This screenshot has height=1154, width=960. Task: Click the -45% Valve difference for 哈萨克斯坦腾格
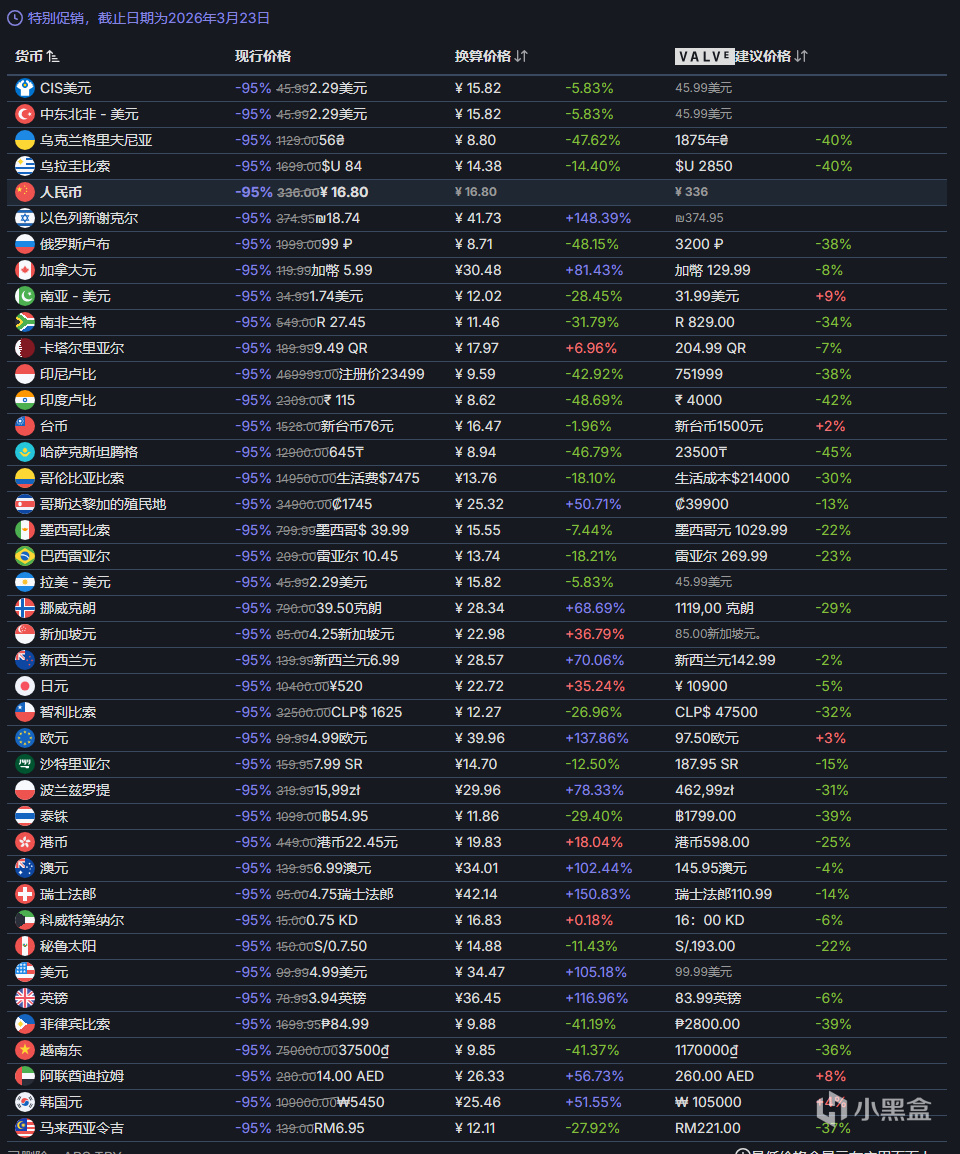tap(833, 452)
